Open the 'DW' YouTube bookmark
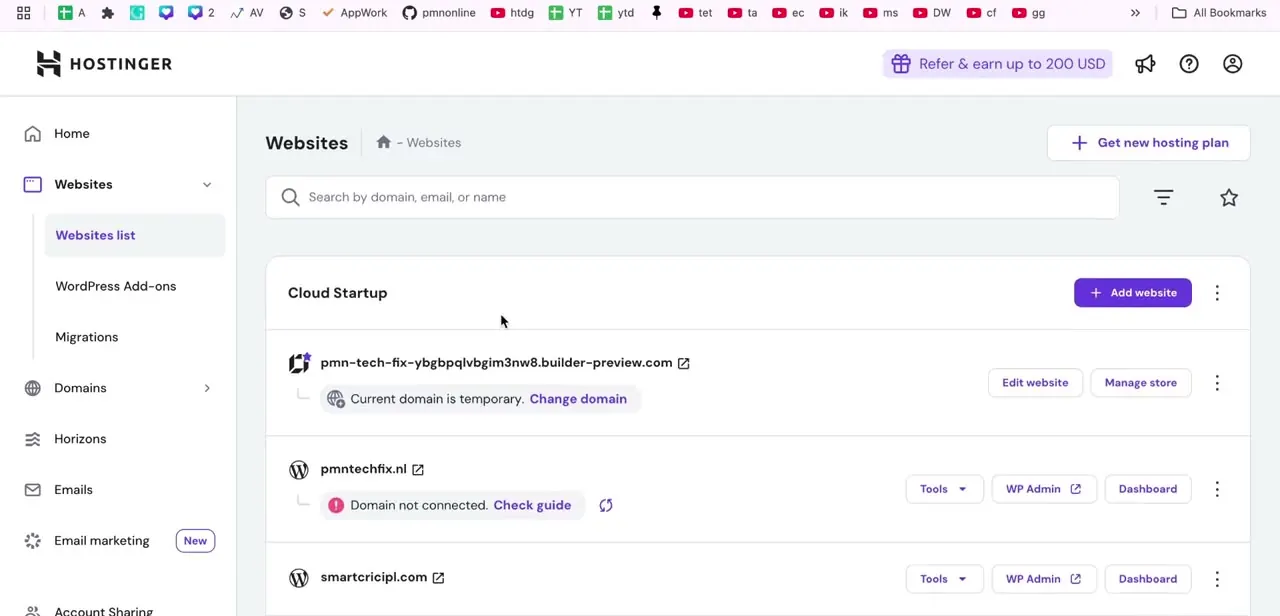Image resolution: width=1280 pixels, height=616 pixels. point(932,13)
